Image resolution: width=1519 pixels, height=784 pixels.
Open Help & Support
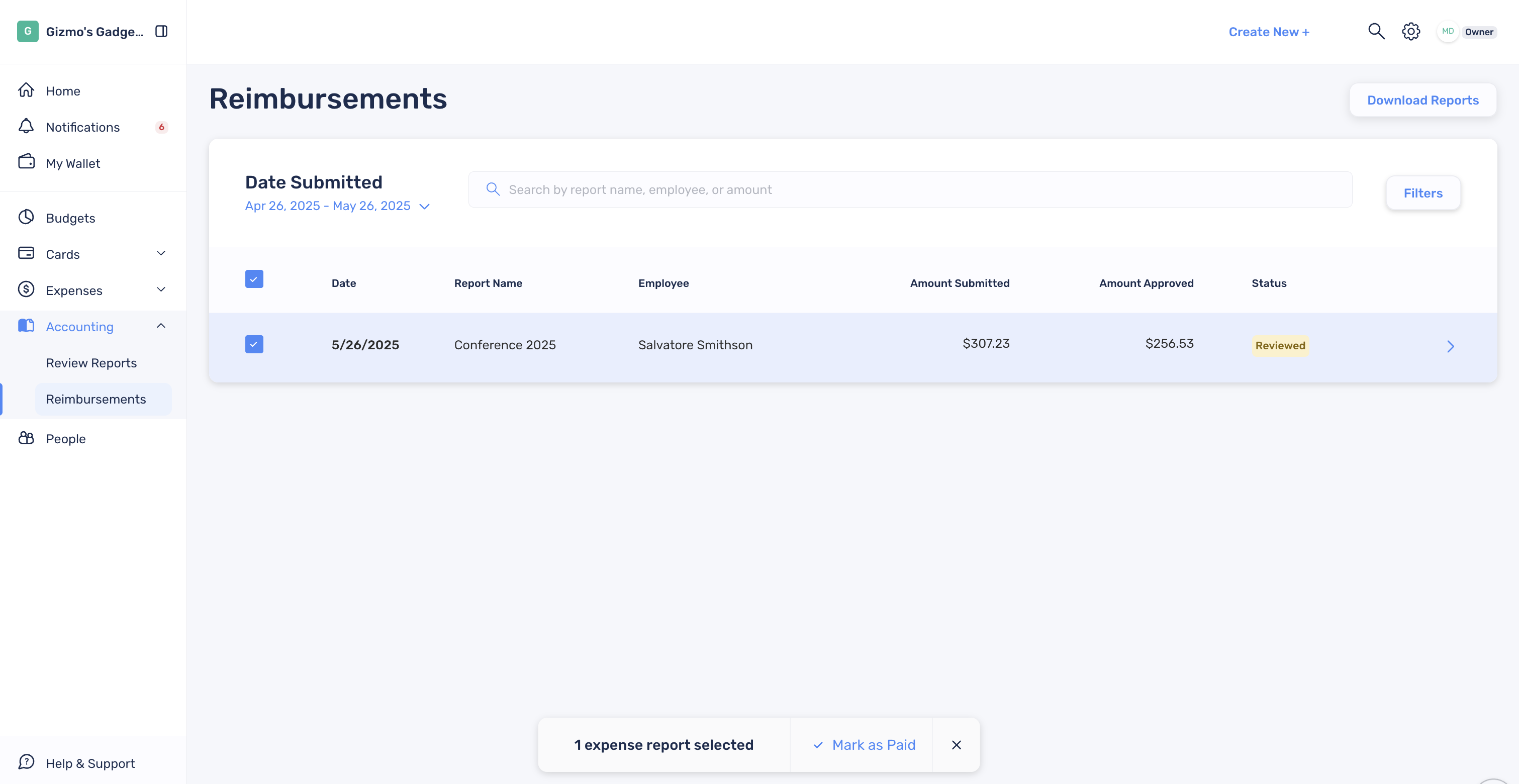point(90,763)
